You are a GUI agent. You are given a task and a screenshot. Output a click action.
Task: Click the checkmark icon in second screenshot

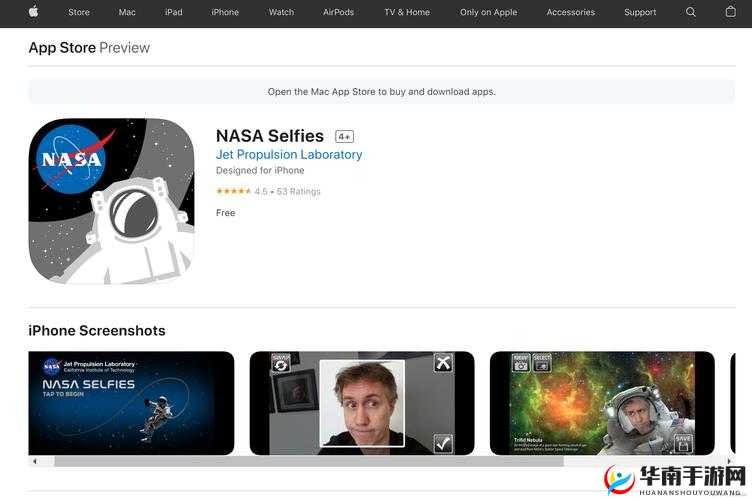pos(443,443)
